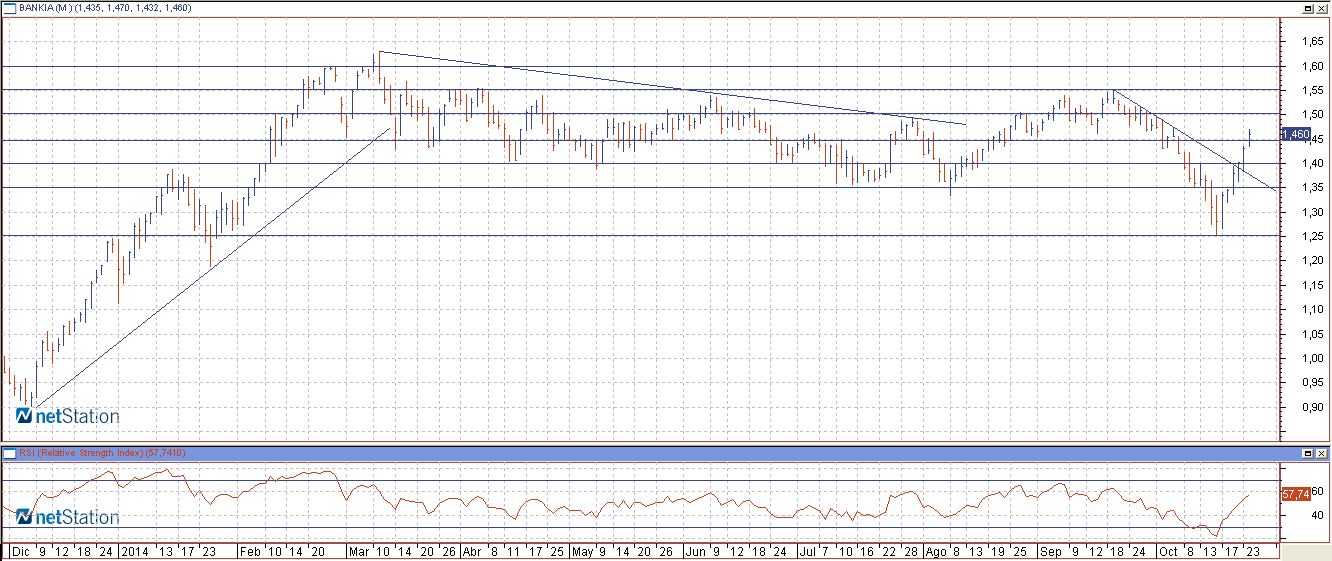
Task: Maximize the BANKIA price chart panel
Action: coord(1307,8)
